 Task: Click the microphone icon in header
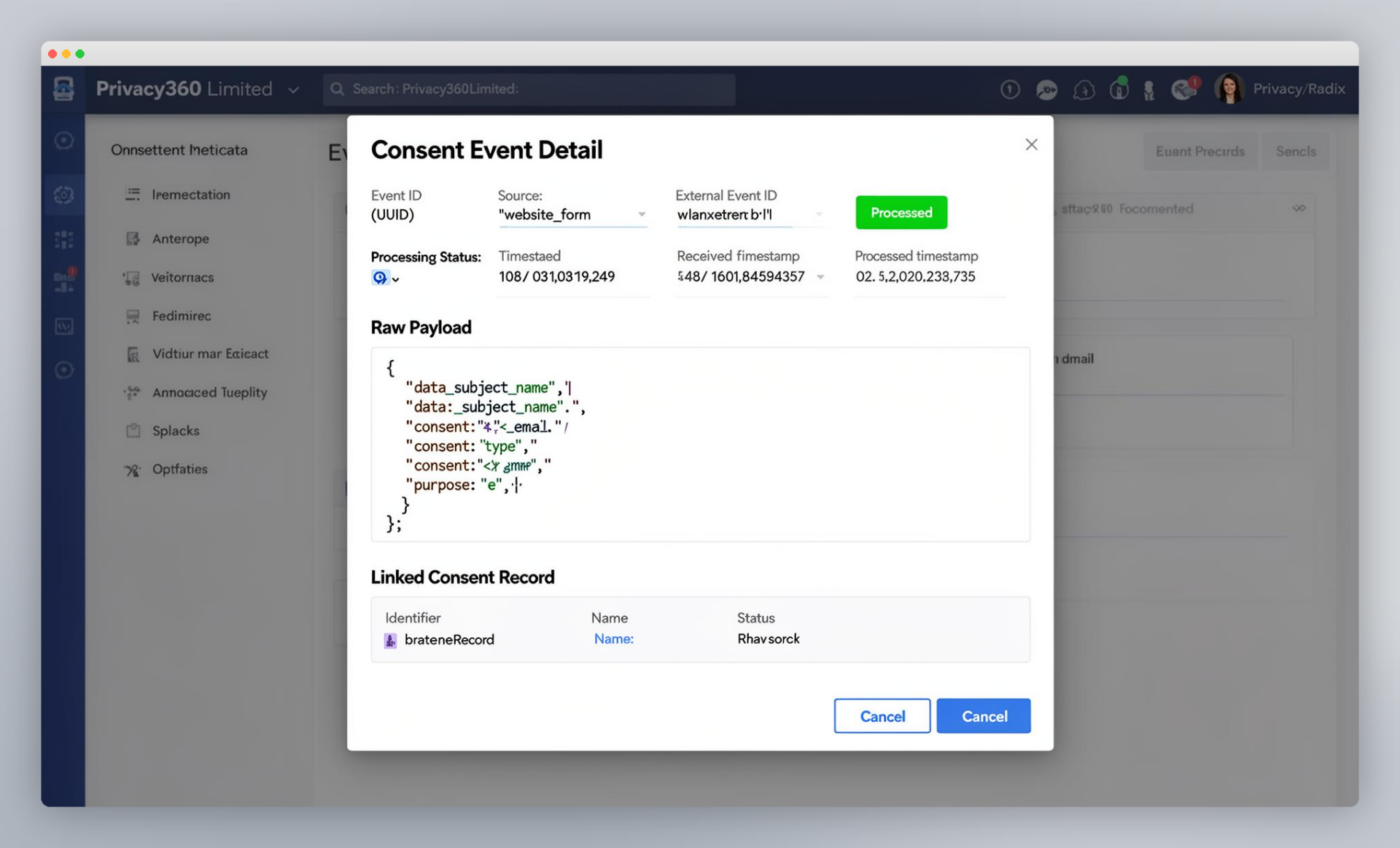(1149, 90)
